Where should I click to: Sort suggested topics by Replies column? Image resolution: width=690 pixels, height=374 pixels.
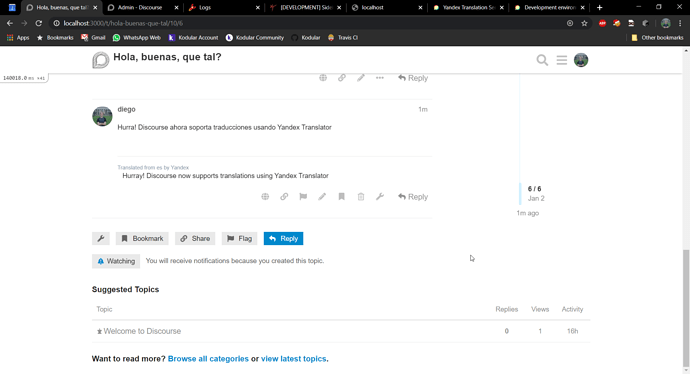click(506, 309)
